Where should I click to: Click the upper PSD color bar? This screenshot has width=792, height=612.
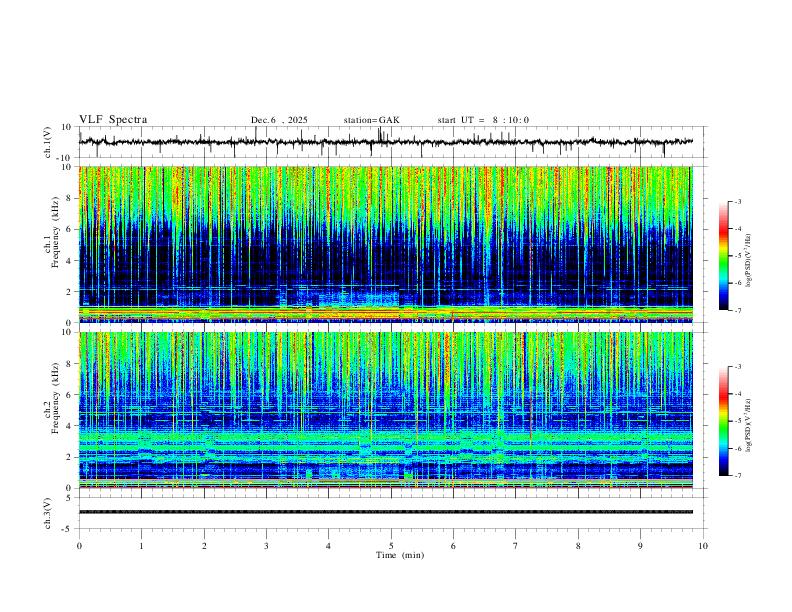point(724,256)
